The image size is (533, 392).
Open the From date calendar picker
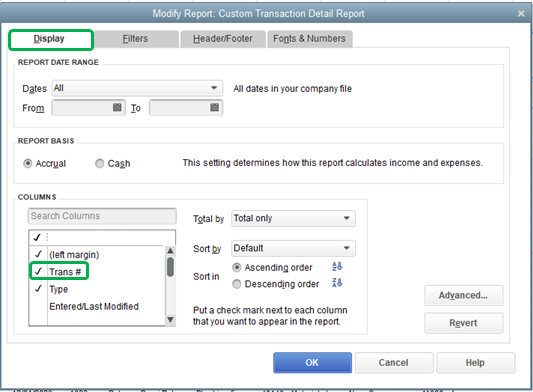coord(117,107)
